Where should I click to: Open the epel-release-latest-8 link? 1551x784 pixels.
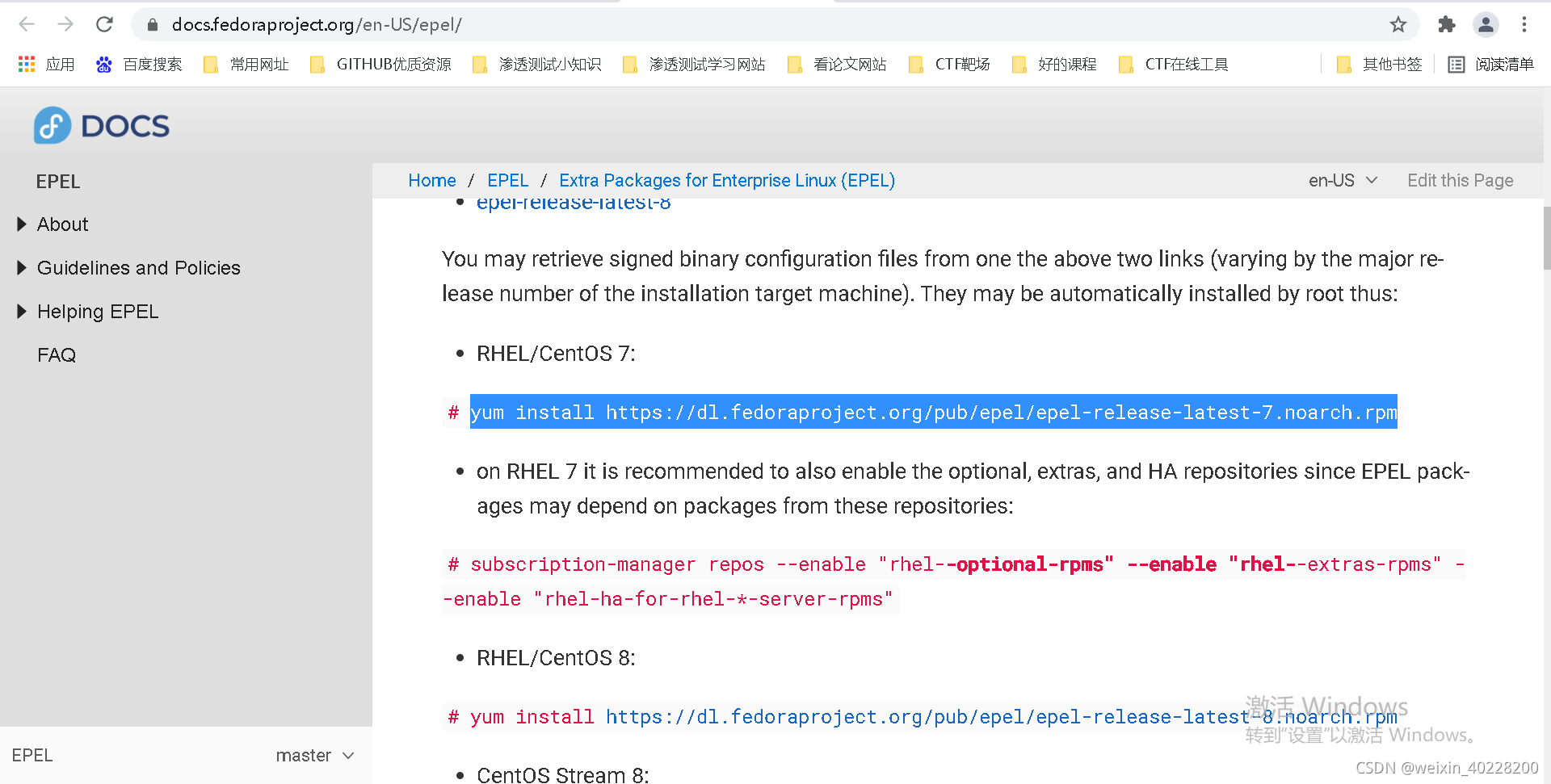574,203
